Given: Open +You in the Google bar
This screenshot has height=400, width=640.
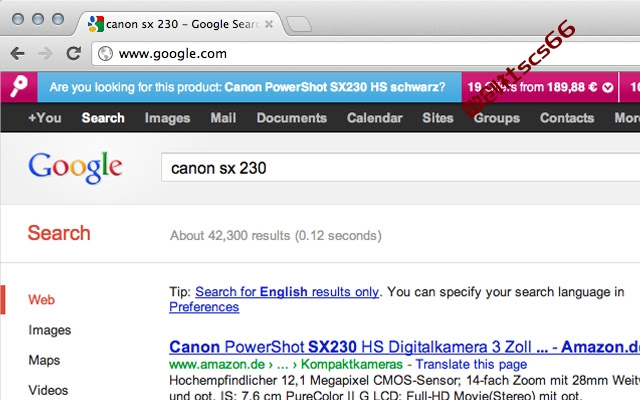Looking at the screenshot, I should [x=44, y=118].
